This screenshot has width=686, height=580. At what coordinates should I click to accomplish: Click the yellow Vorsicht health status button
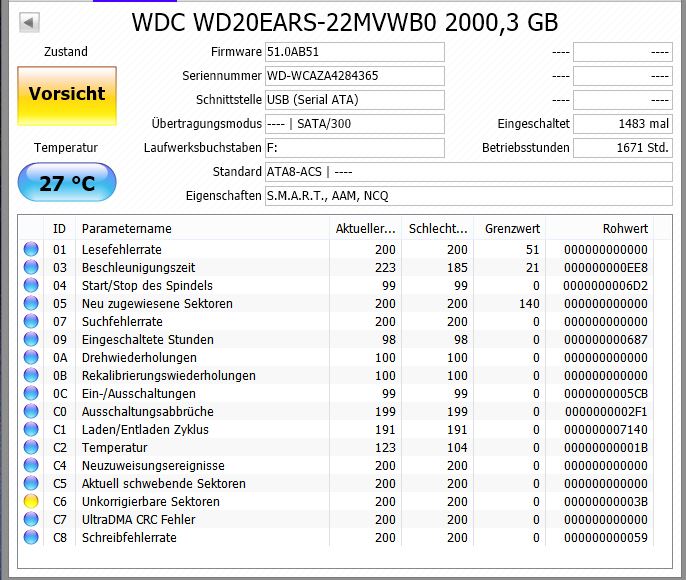(67, 96)
